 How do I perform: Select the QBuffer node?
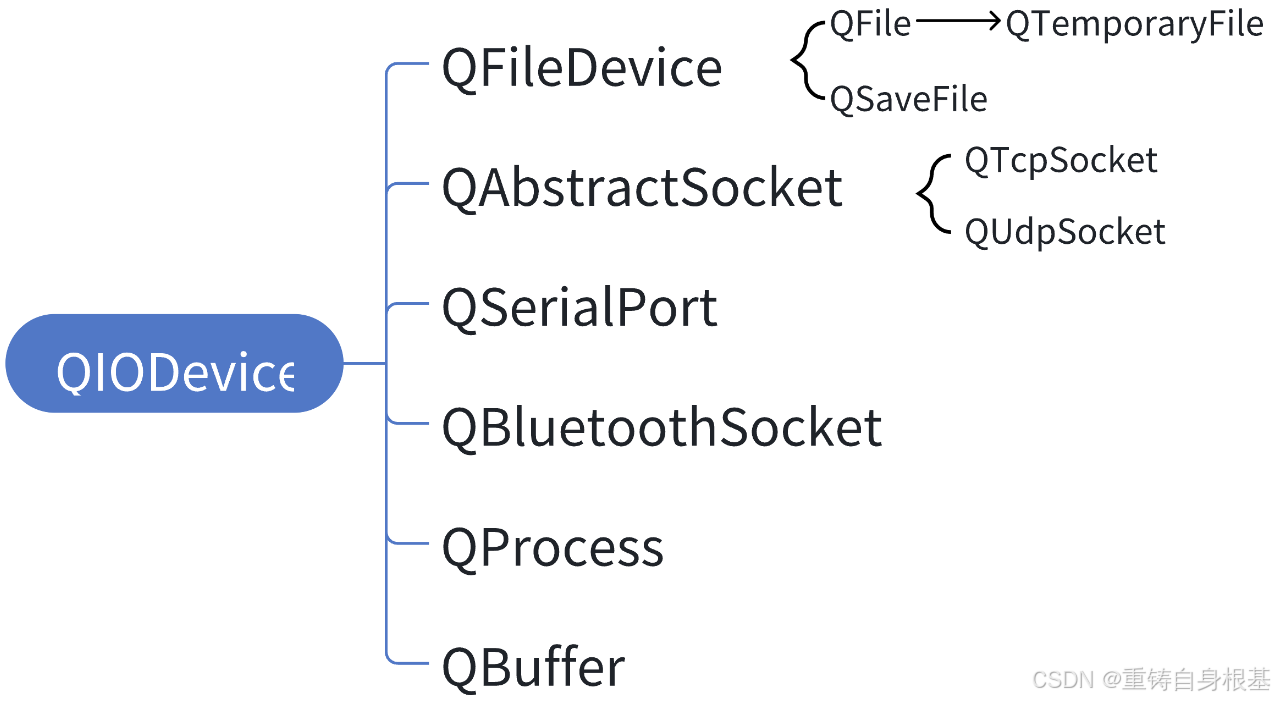[534, 668]
